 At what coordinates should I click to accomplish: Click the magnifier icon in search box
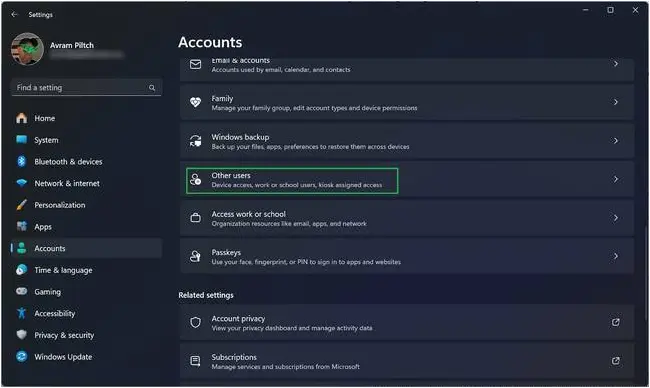152,88
